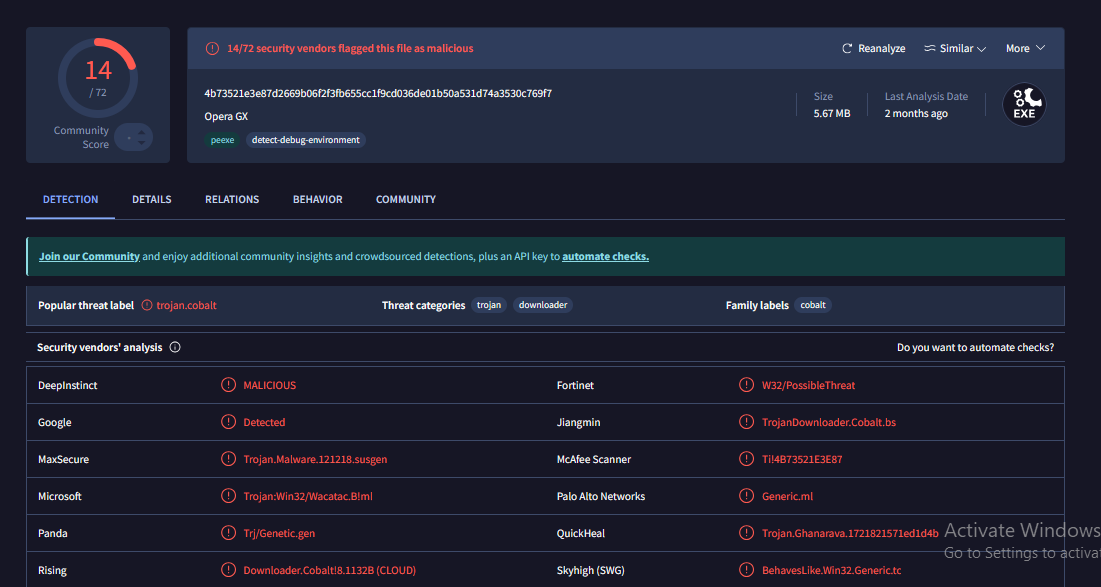Viewport: 1101px width, 587px height.
Task: Click the detect-debug-environment tag
Action: pos(305,140)
